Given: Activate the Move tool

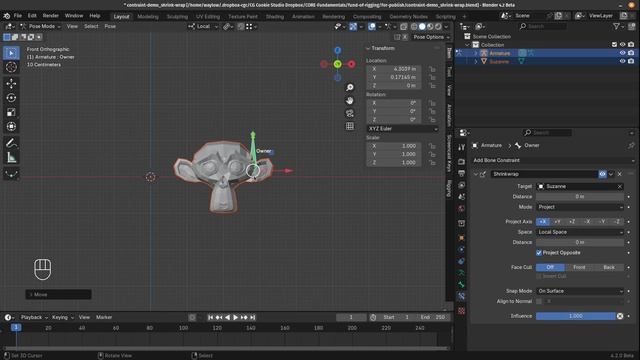Looking at the screenshot, I should [11, 84].
